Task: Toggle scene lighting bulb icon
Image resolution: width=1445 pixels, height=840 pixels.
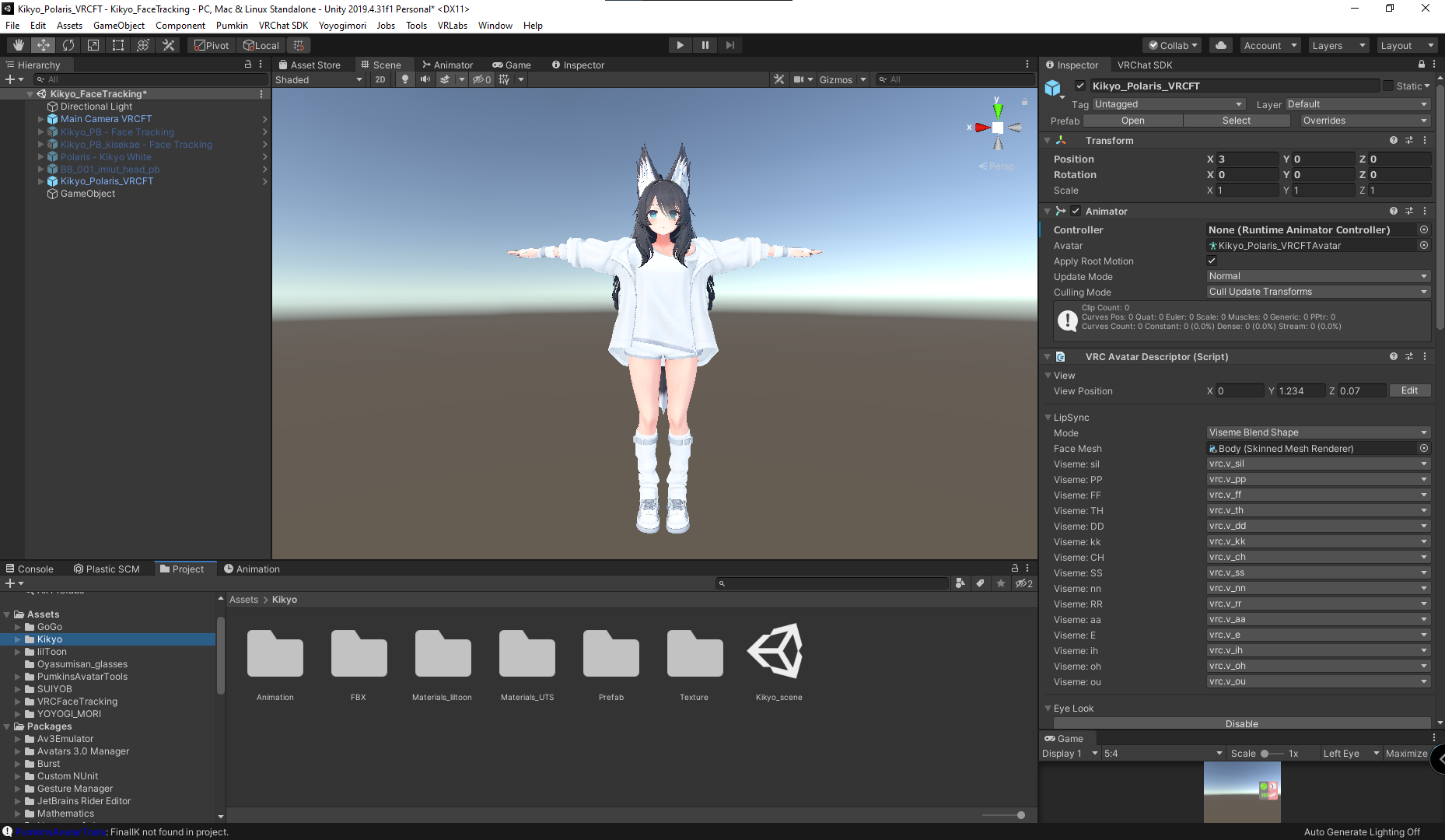Action: pyautogui.click(x=404, y=79)
